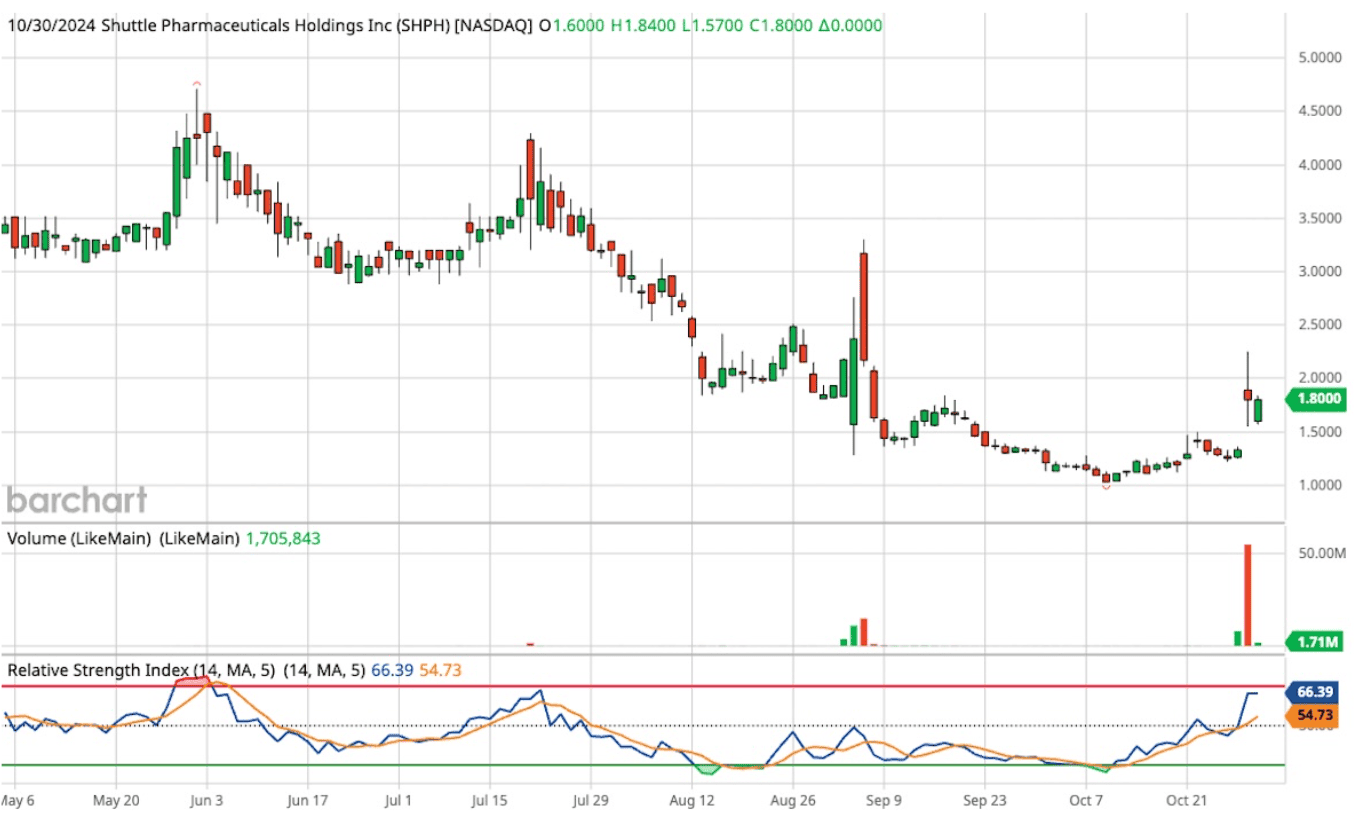Click the tall red candle in early September
The image size is (1354, 834).
863,308
